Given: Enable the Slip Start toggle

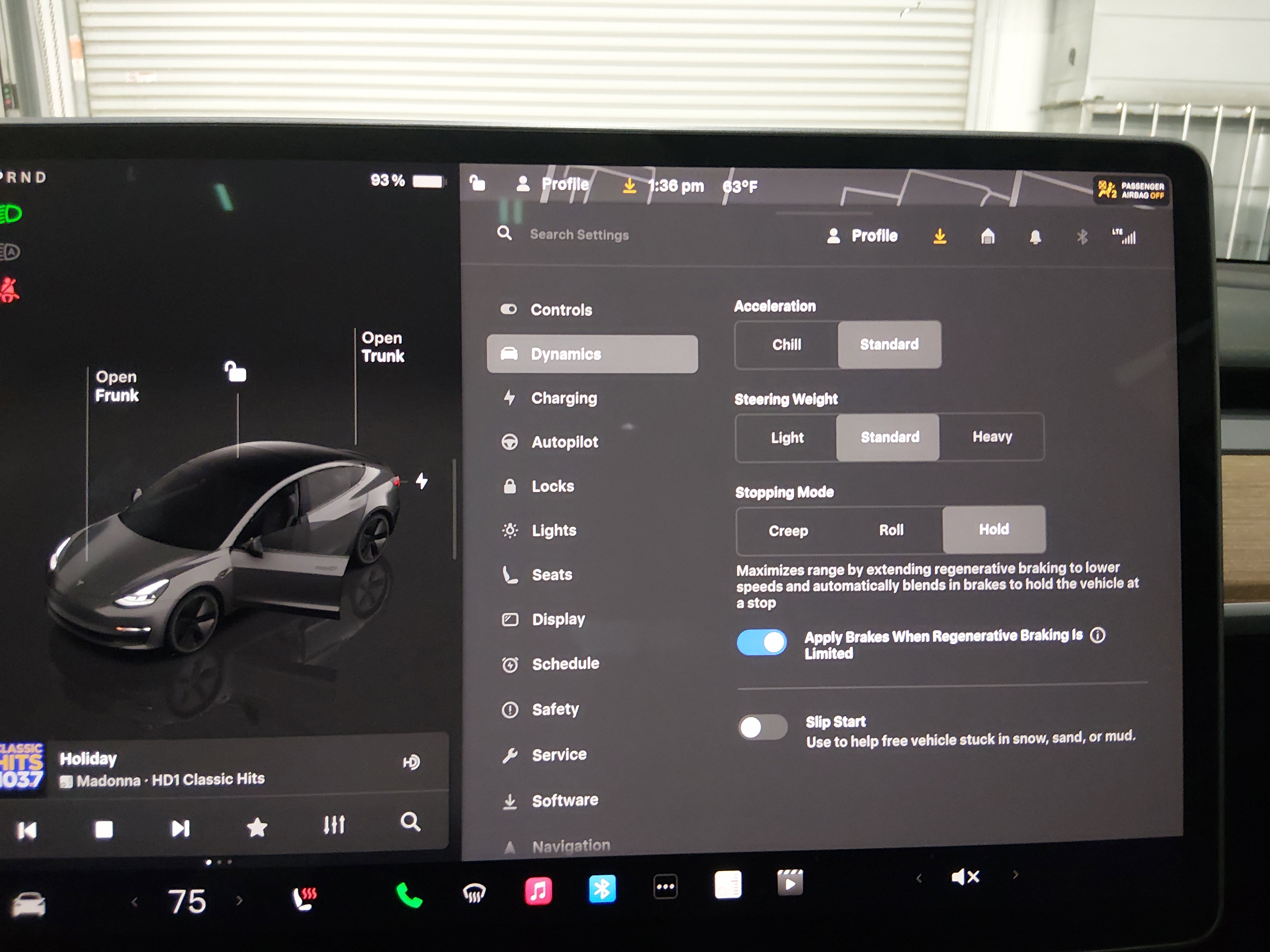Looking at the screenshot, I should click(x=762, y=728).
